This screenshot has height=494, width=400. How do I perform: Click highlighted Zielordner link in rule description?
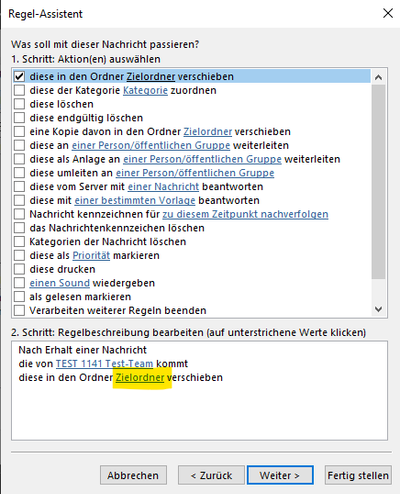point(140,378)
